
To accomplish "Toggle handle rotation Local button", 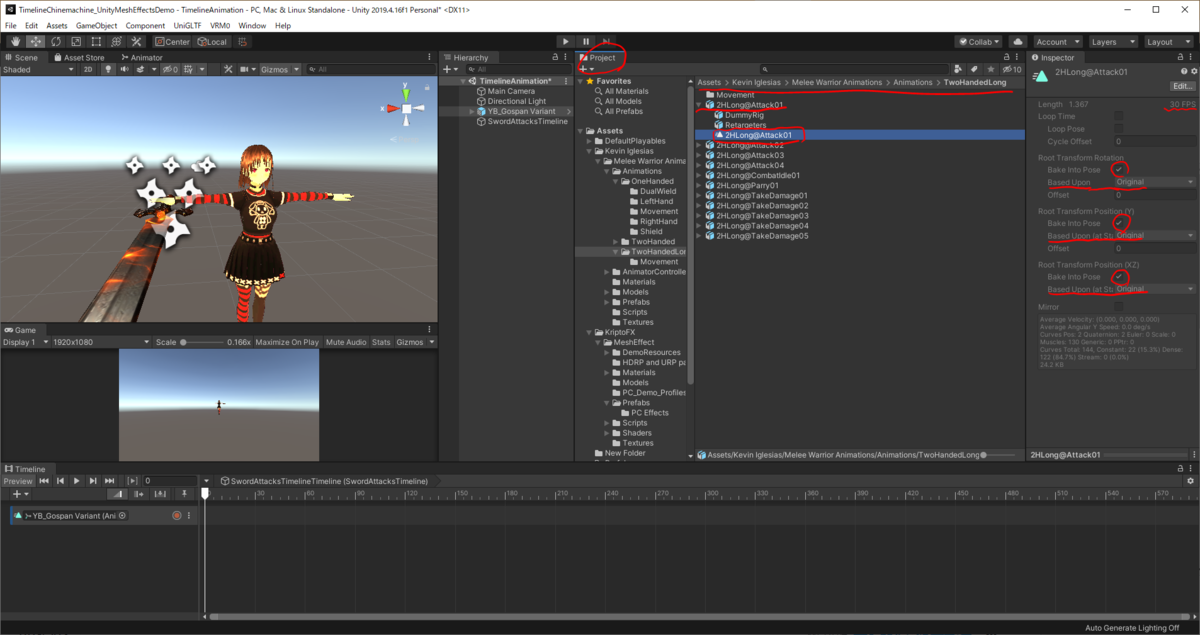I will click(212, 42).
